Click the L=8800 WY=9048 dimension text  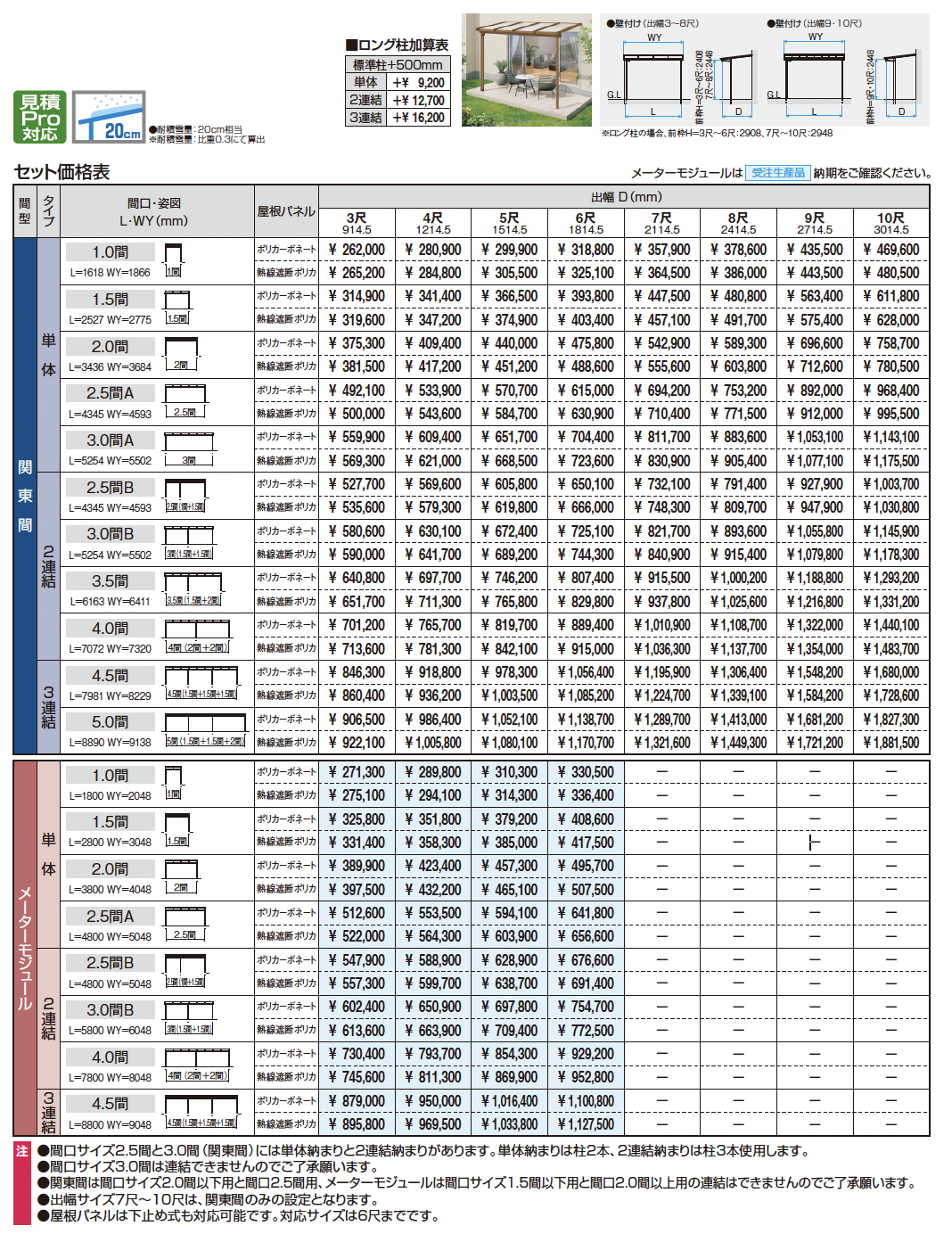pyautogui.click(x=110, y=1125)
